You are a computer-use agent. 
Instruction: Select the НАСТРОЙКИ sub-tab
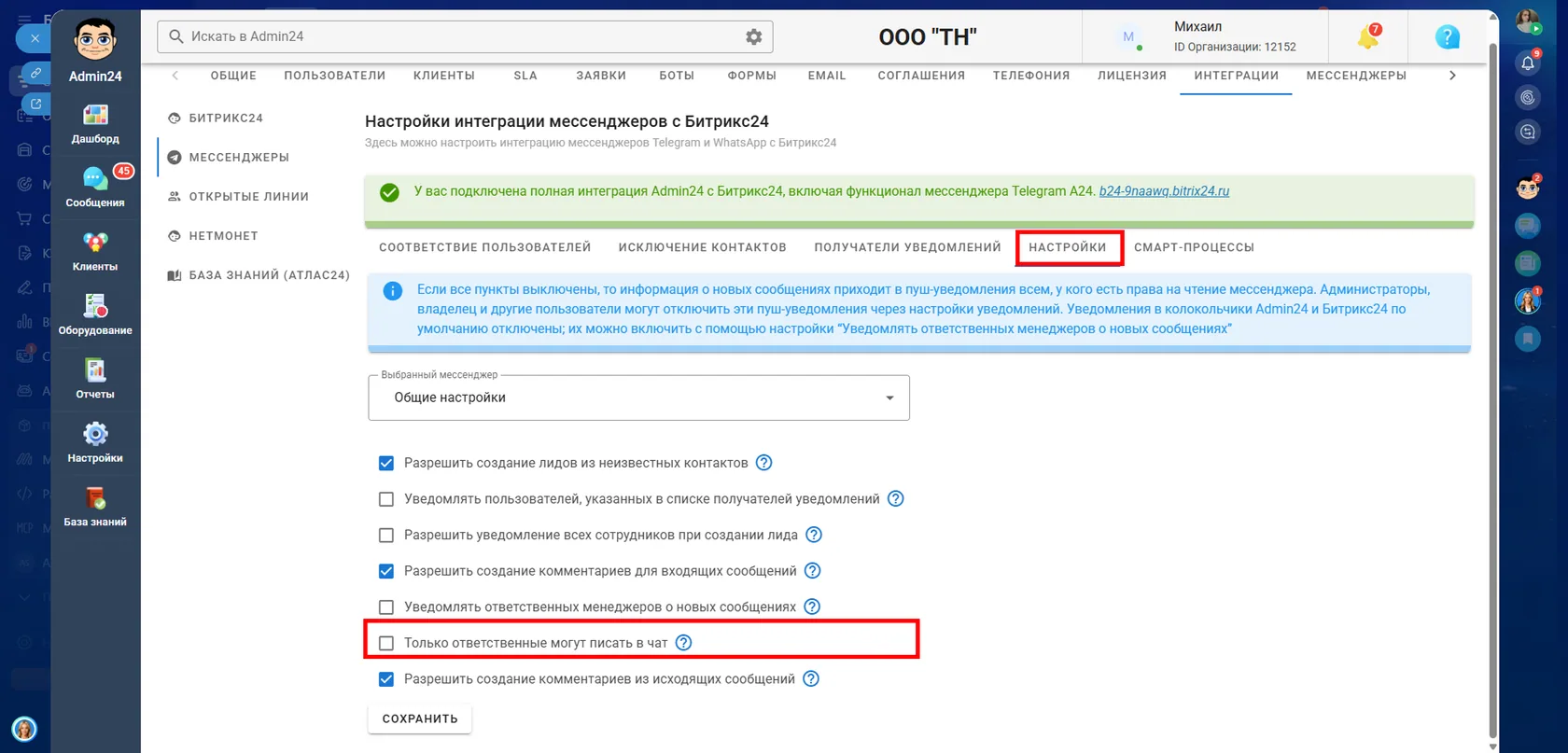pos(1068,247)
